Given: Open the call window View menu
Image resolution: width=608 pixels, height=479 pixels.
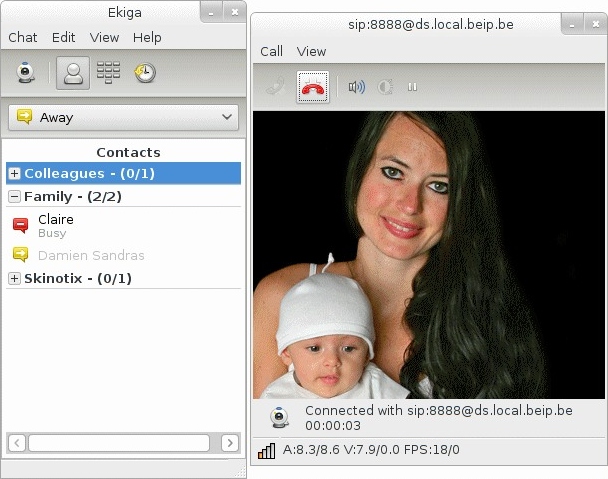Looking at the screenshot, I should click(x=311, y=52).
